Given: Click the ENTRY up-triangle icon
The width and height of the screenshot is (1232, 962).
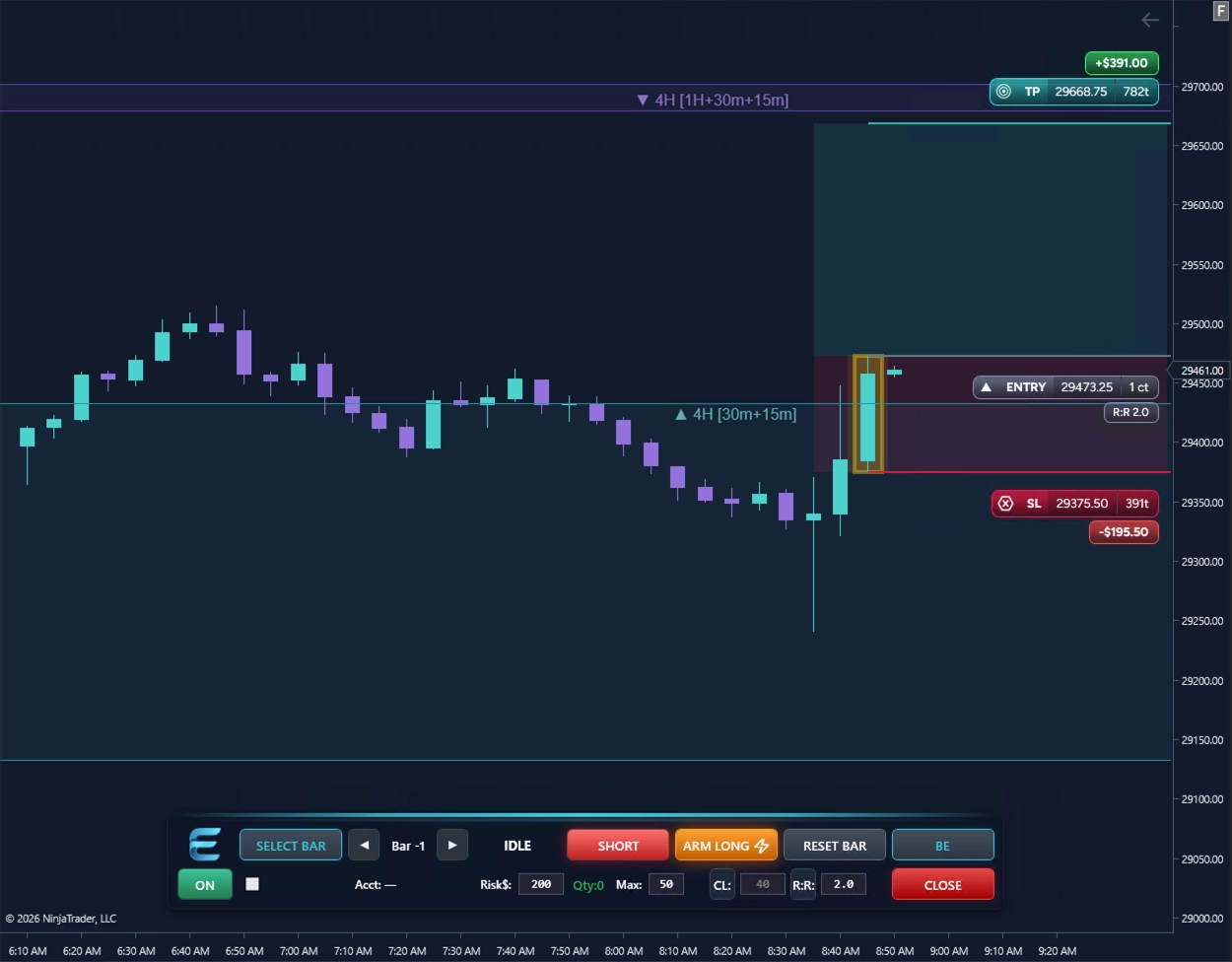Looking at the screenshot, I should (x=986, y=387).
